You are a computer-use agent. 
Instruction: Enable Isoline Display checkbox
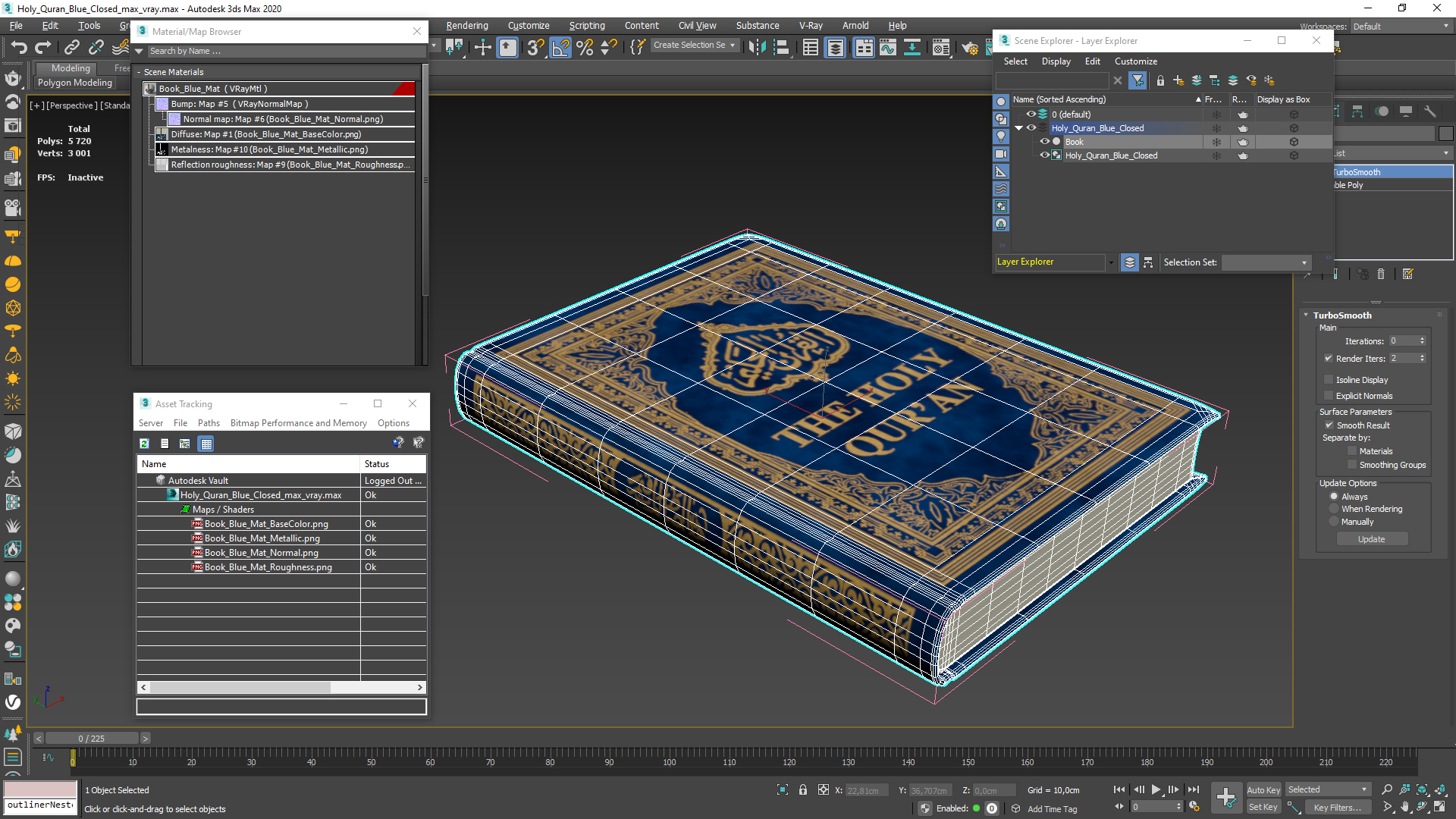[x=1329, y=380]
